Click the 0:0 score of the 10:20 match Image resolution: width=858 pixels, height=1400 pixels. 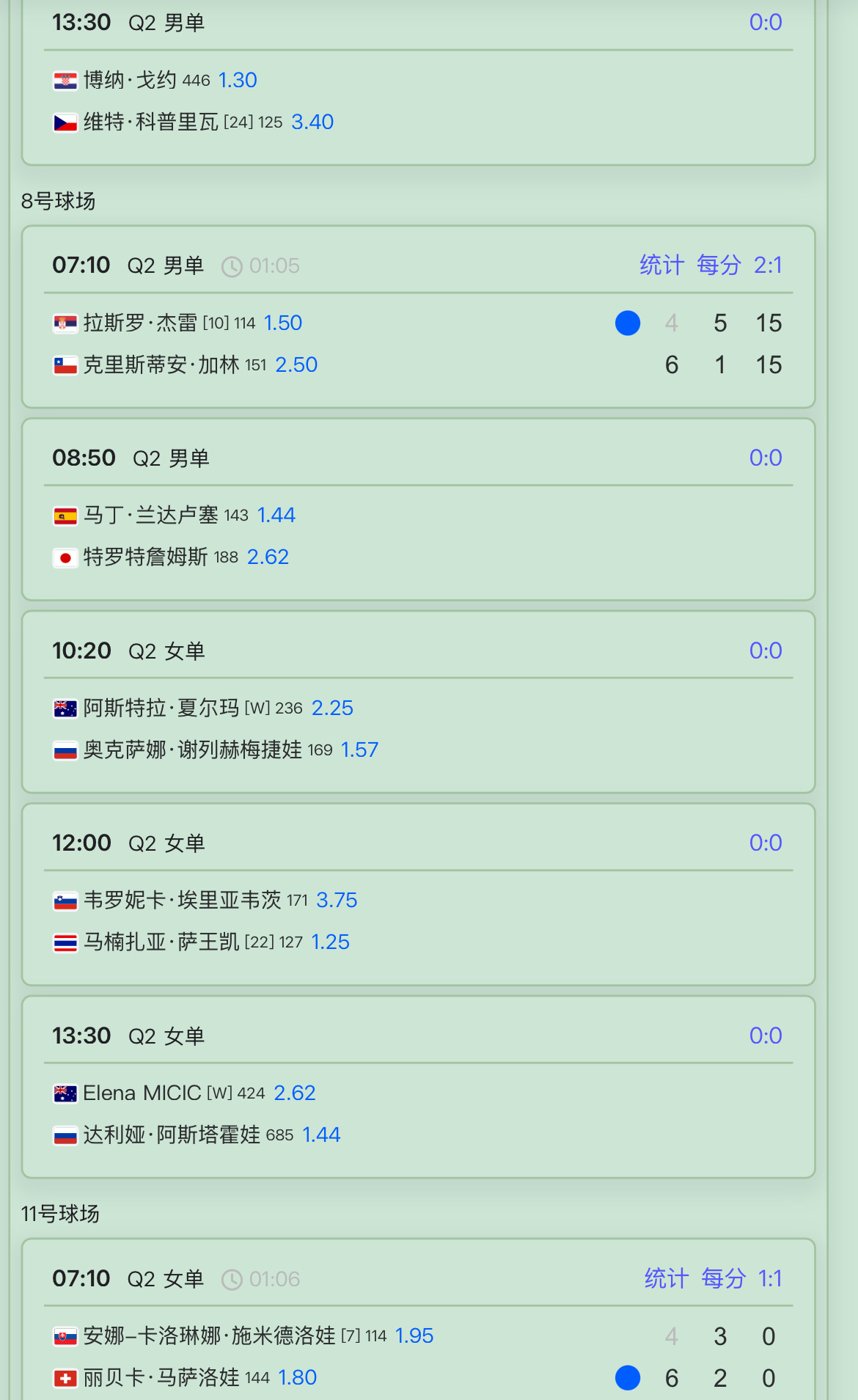click(x=766, y=650)
